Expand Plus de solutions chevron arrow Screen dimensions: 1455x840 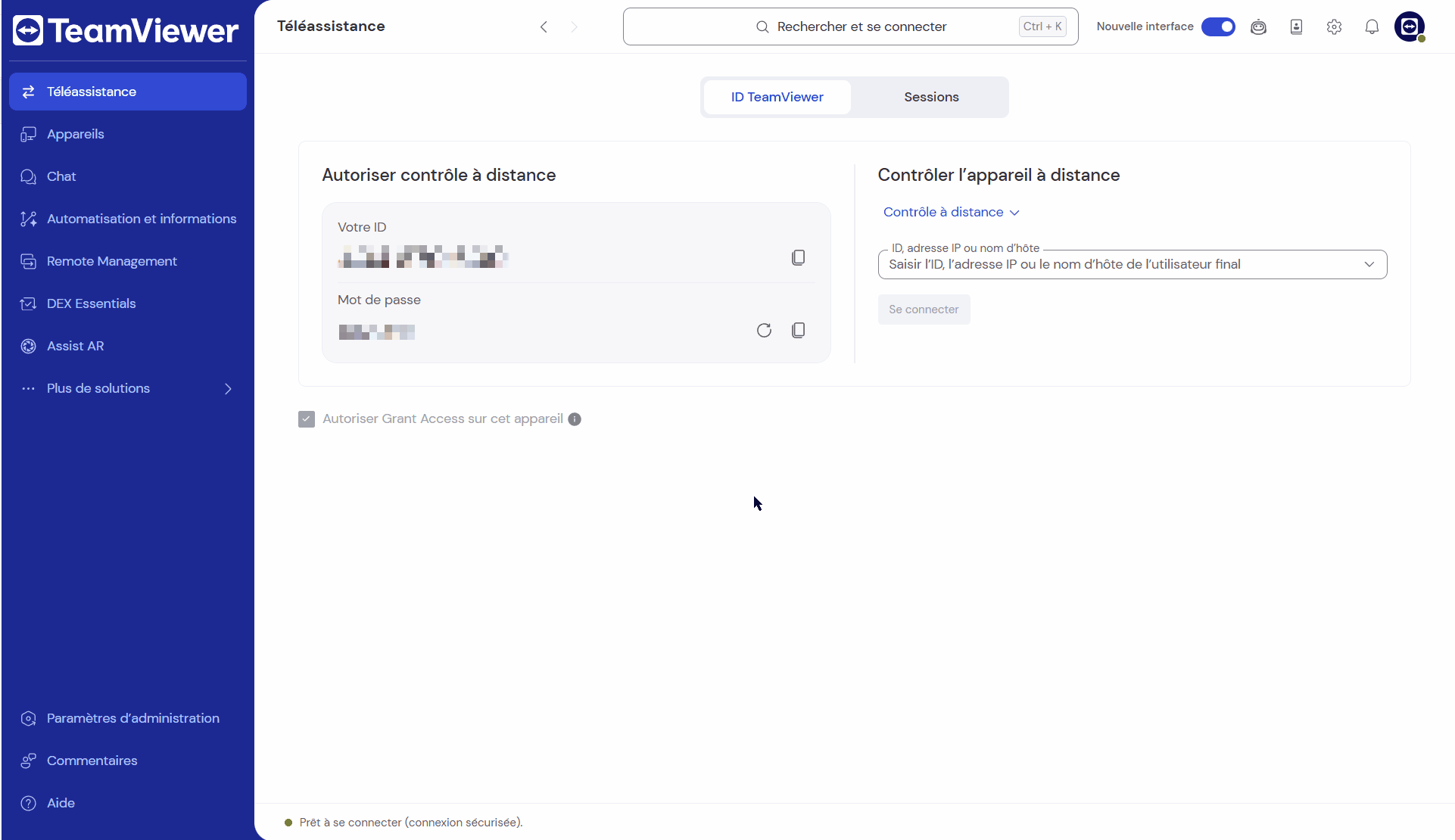click(228, 388)
